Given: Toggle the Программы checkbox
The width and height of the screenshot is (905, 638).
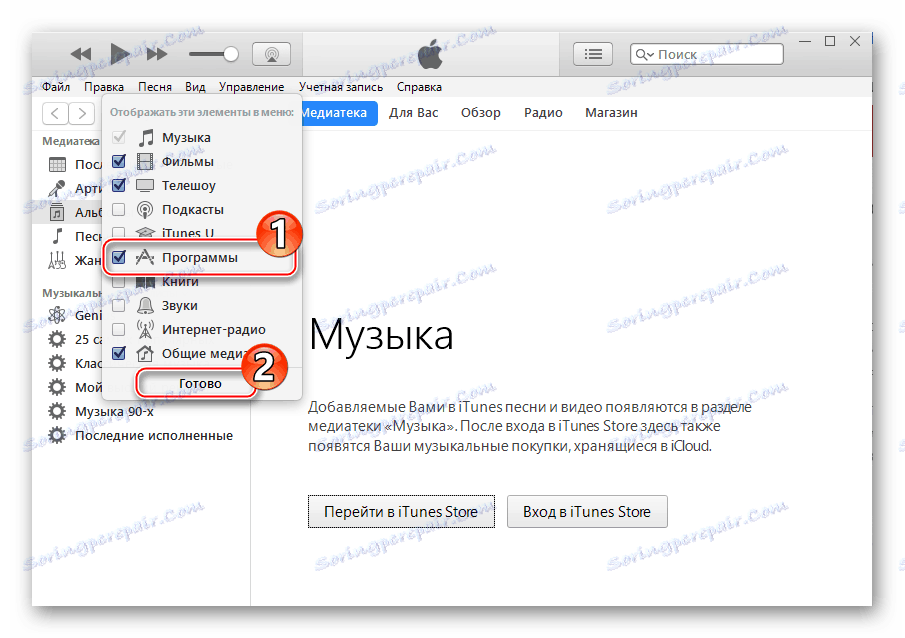Looking at the screenshot, I should coord(118,257).
